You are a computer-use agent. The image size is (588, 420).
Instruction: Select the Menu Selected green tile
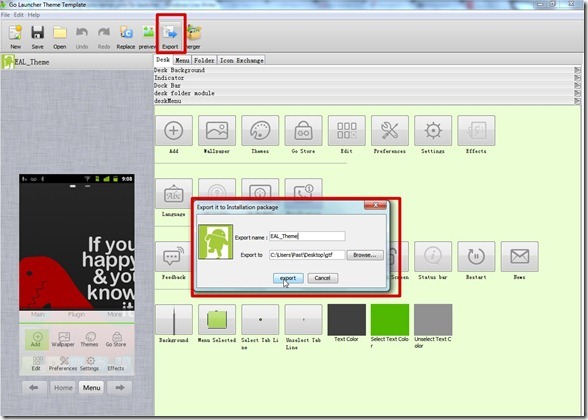click(217, 320)
